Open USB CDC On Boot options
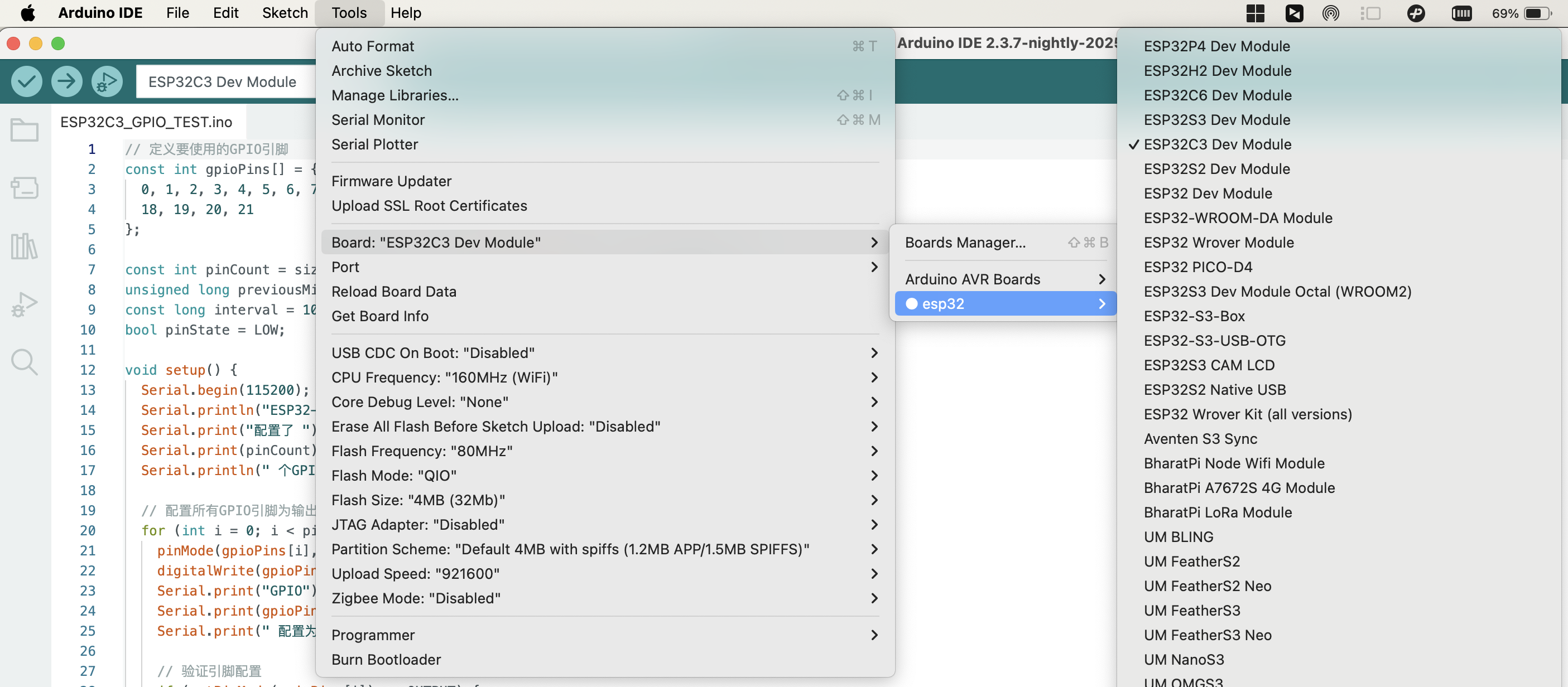Viewport: 1568px width, 687px height. tap(605, 353)
